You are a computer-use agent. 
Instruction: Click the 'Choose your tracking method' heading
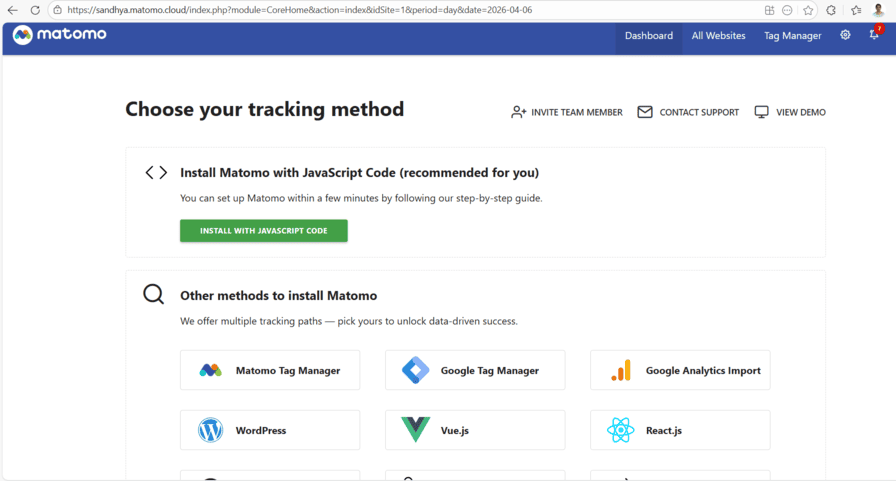[x=265, y=109]
